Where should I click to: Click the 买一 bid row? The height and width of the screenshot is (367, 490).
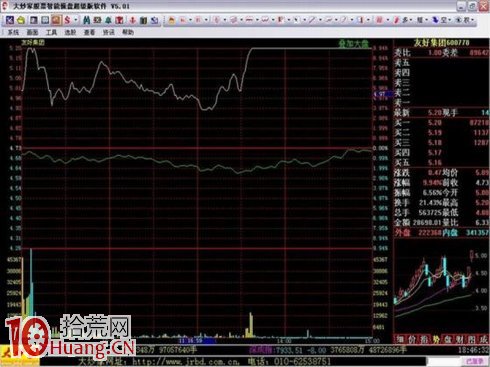[441, 123]
